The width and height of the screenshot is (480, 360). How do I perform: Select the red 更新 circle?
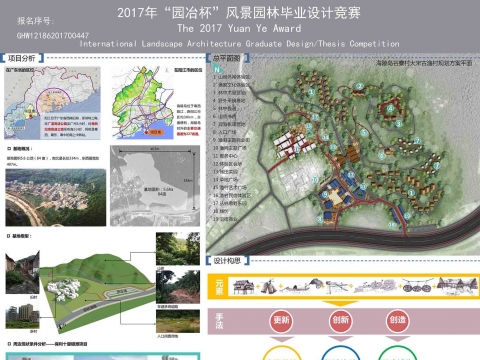pos(281,320)
